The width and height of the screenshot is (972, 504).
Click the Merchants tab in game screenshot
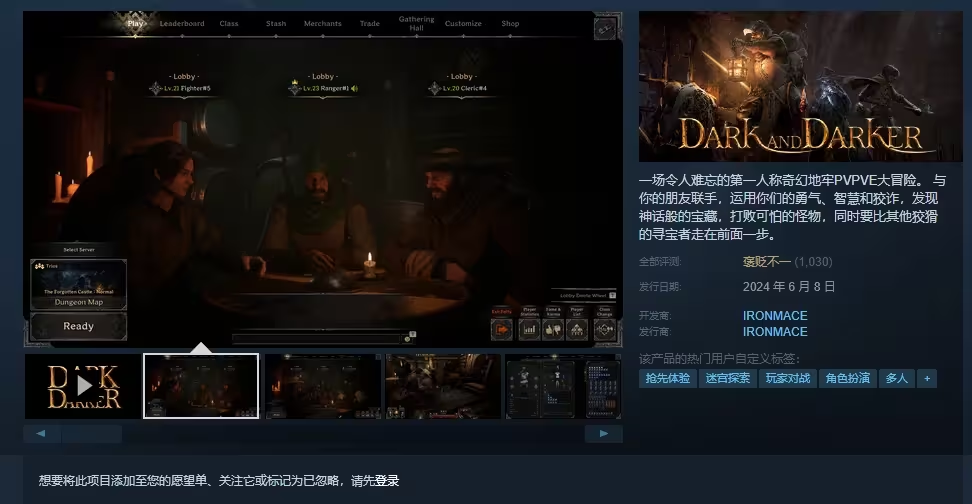(322, 24)
